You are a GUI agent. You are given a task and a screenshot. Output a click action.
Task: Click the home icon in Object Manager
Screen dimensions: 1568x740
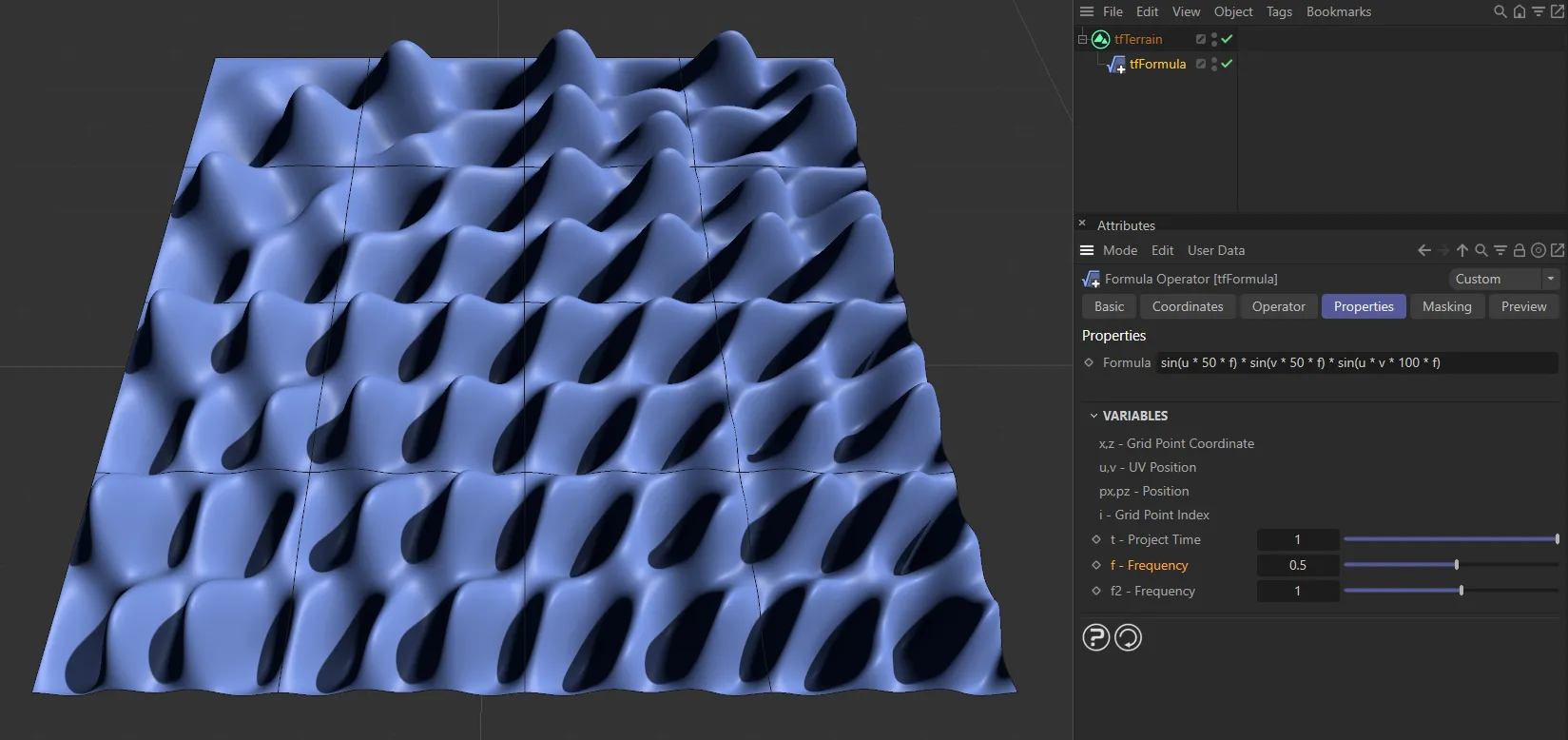tap(1520, 11)
